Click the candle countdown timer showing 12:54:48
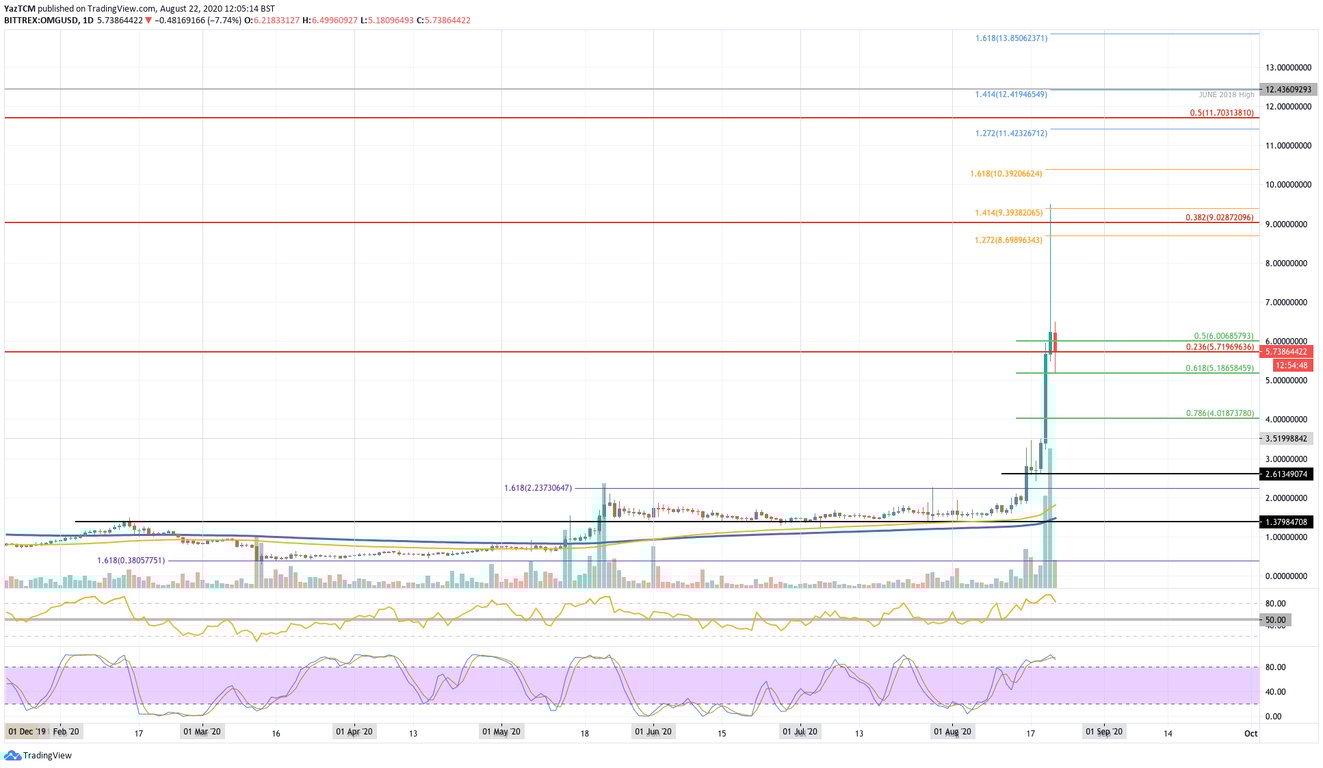The width and height of the screenshot is (1323, 768). (1290, 365)
